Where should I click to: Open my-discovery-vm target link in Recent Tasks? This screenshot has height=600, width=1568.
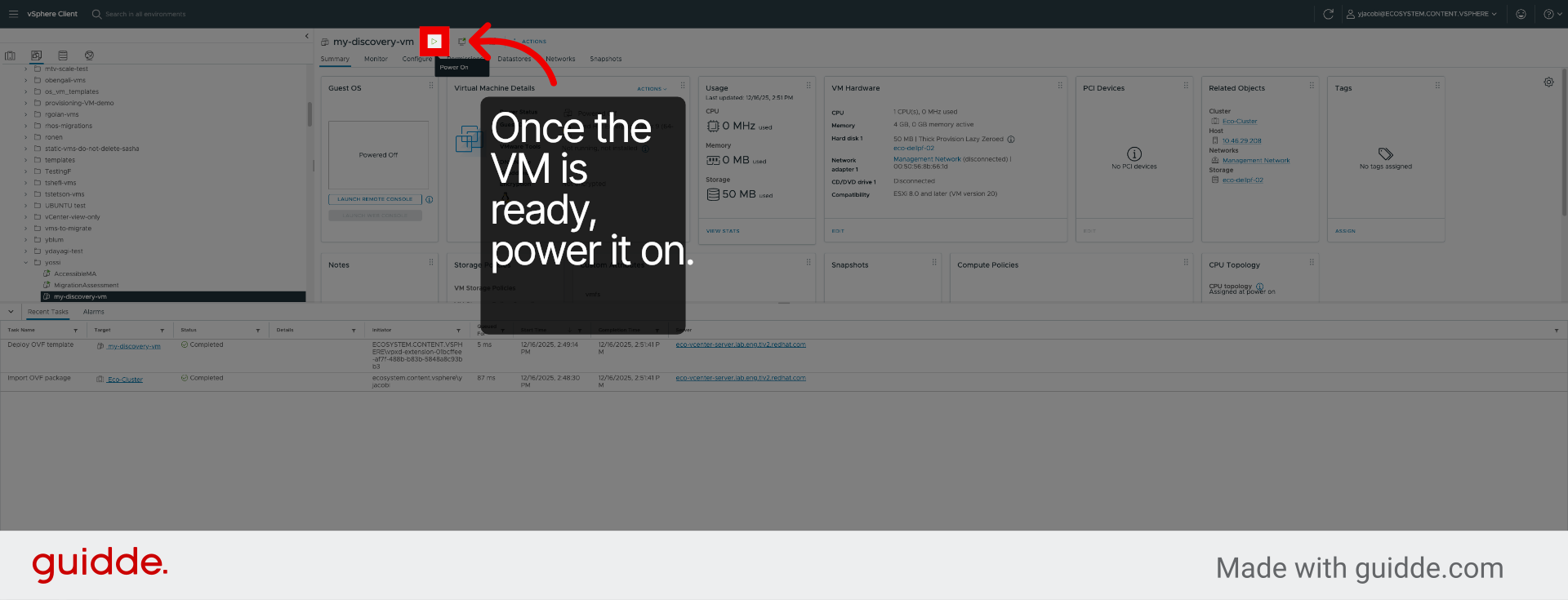[x=134, y=346]
